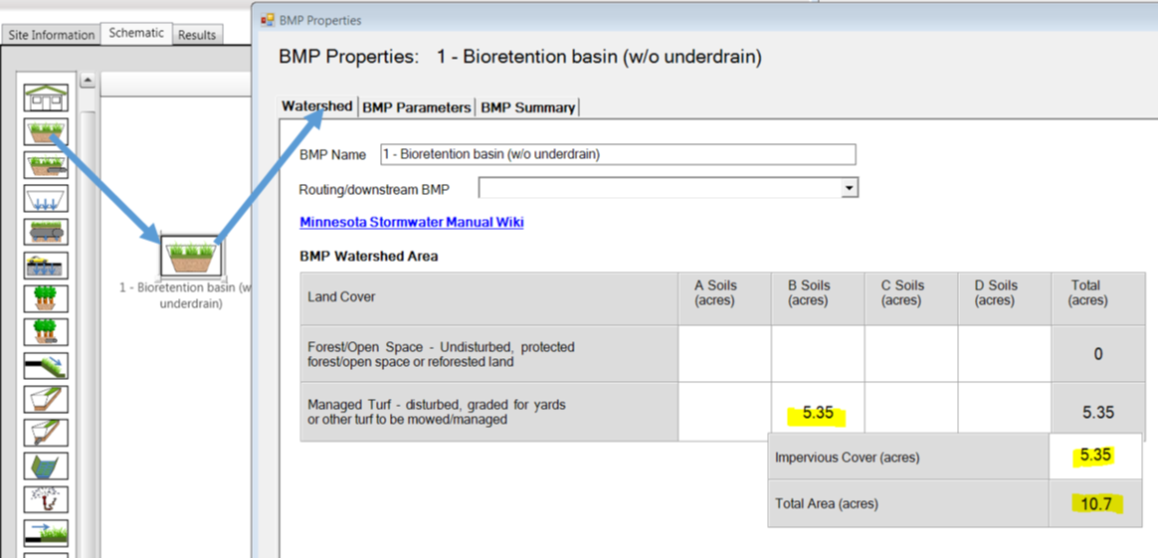The image size is (1158, 558).
Task: Switch to the BMP Parameters tab
Action: click(x=416, y=107)
